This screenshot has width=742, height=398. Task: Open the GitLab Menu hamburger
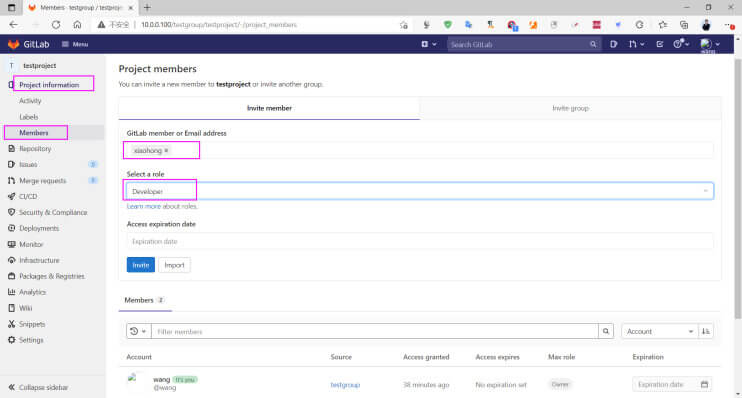click(x=75, y=44)
